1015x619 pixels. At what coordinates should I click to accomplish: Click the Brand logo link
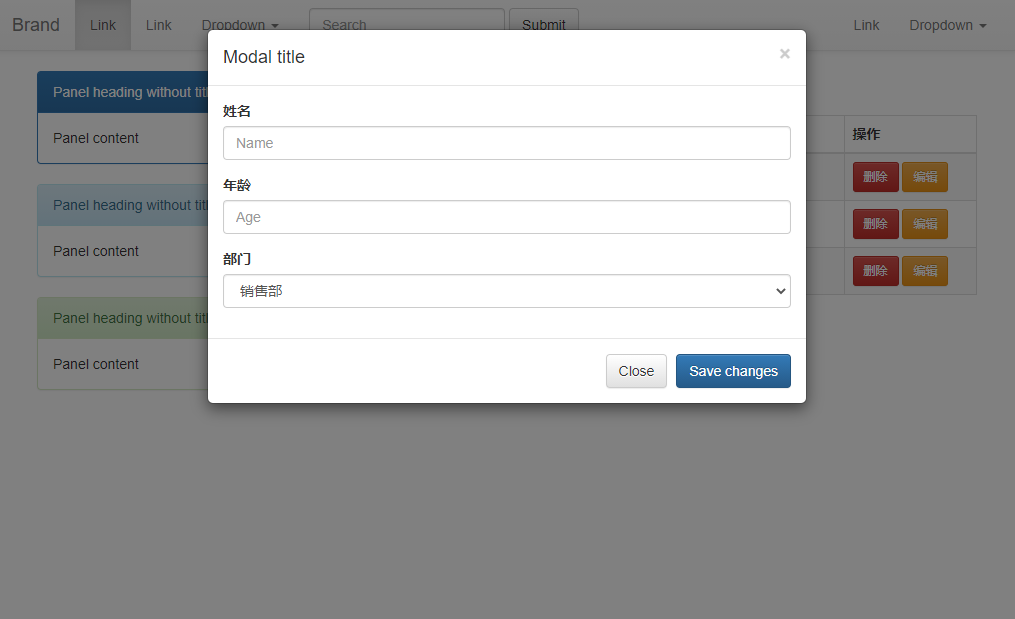click(x=36, y=25)
